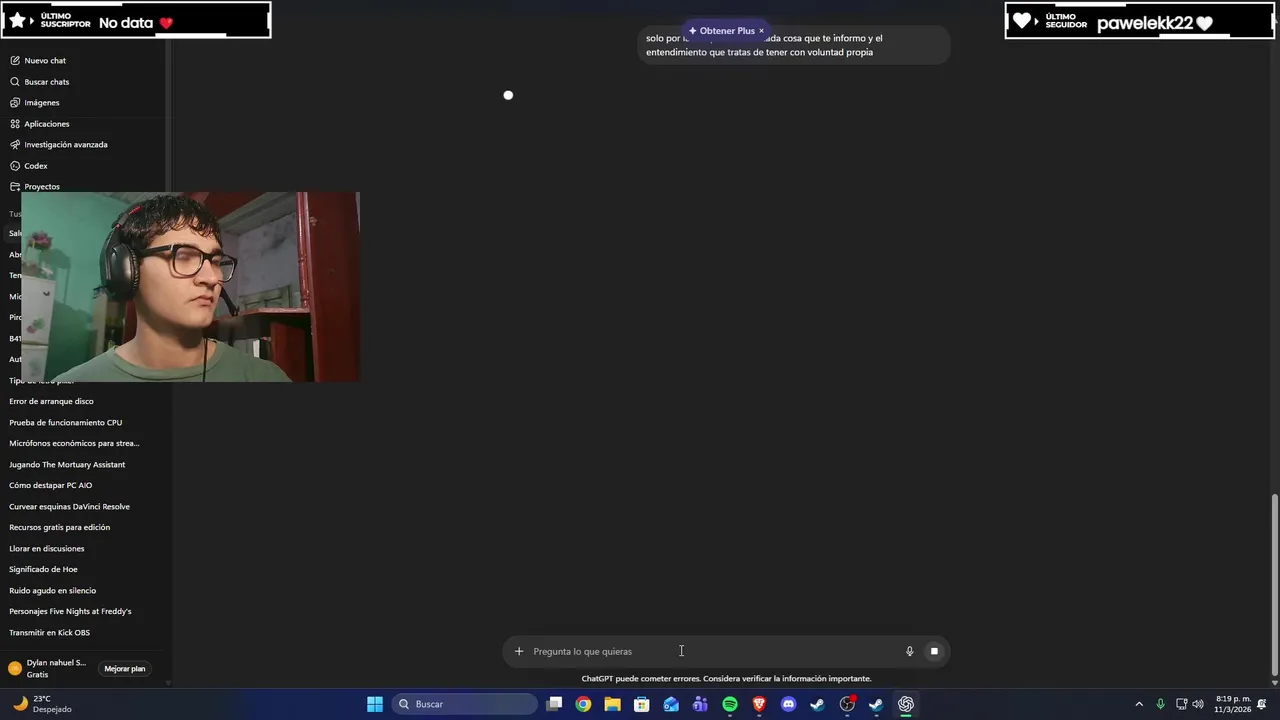
Task: Open Dylan nahuel account menu
Action: (x=48, y=668)
